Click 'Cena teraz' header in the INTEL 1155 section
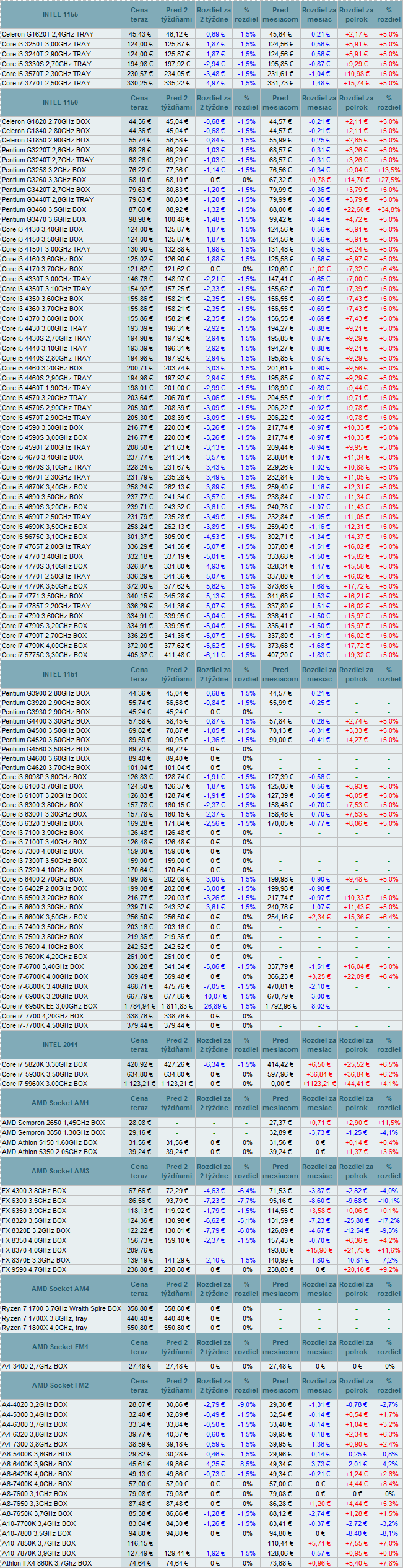Viewport: 403px width, 1568px height. 139,14
